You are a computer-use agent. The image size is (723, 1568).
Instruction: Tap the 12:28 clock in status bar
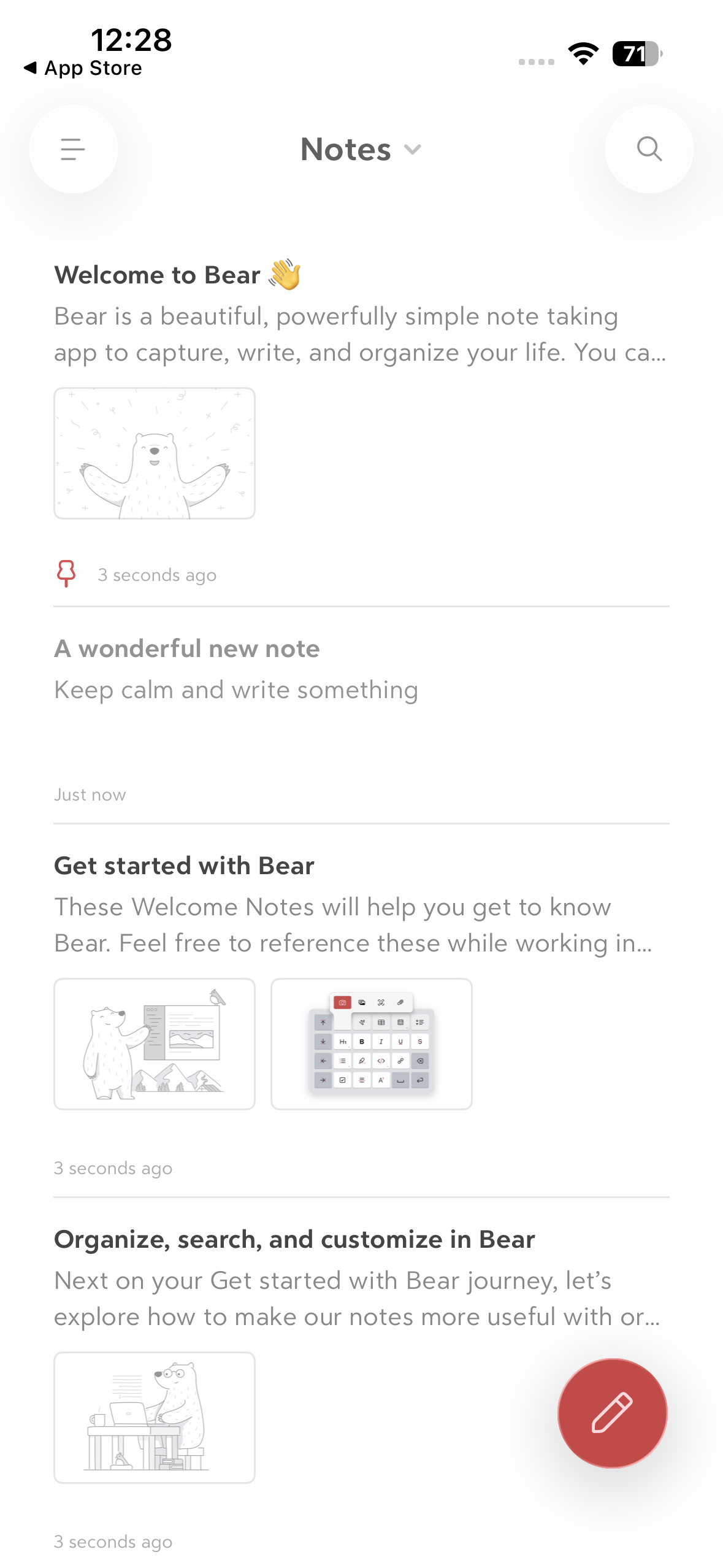click(x=131, y=40)
